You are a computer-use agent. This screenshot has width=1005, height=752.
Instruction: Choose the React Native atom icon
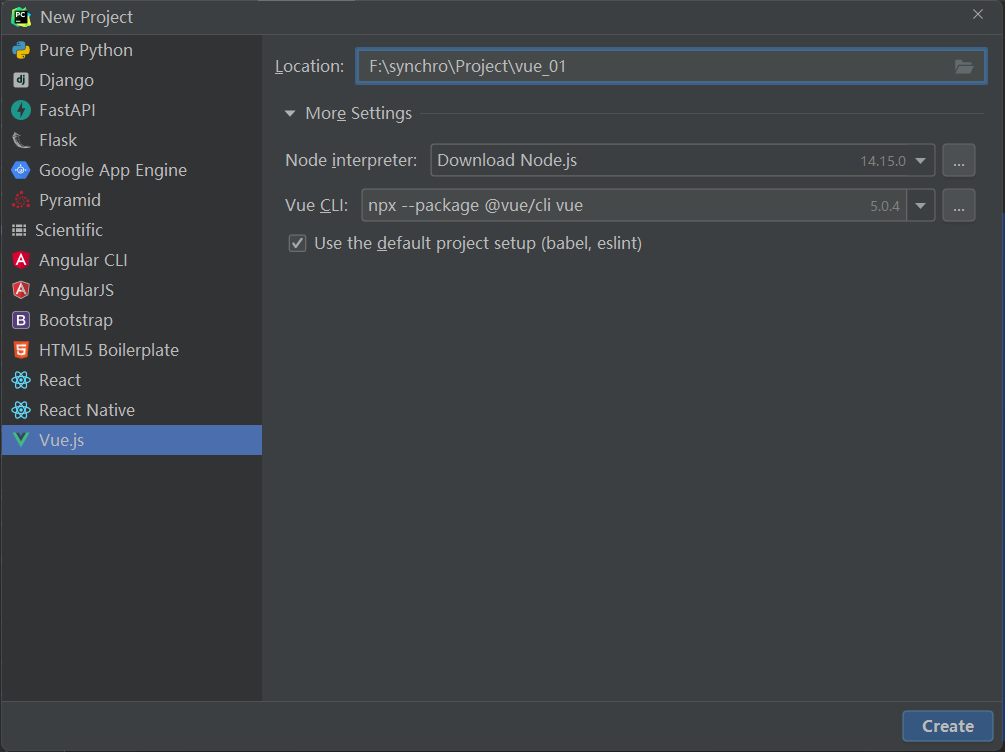click(x=21, y=410)
